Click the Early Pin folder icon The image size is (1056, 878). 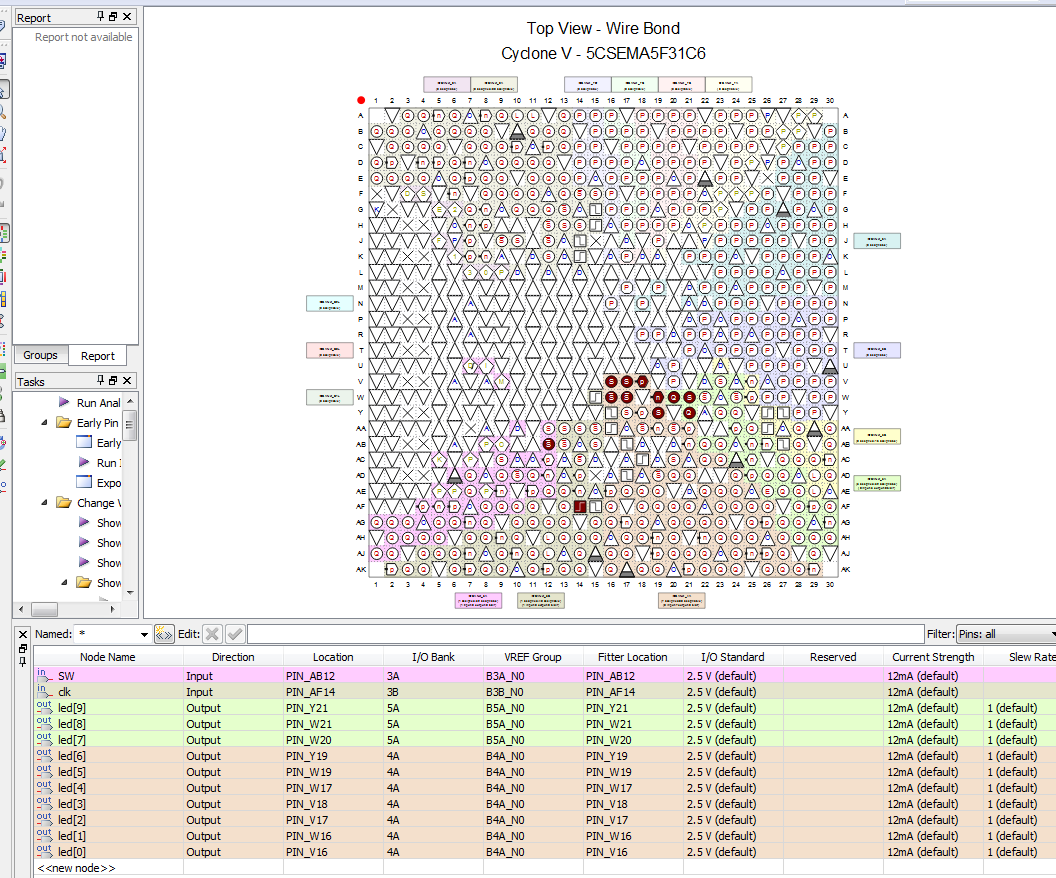[x=64, y=422]
